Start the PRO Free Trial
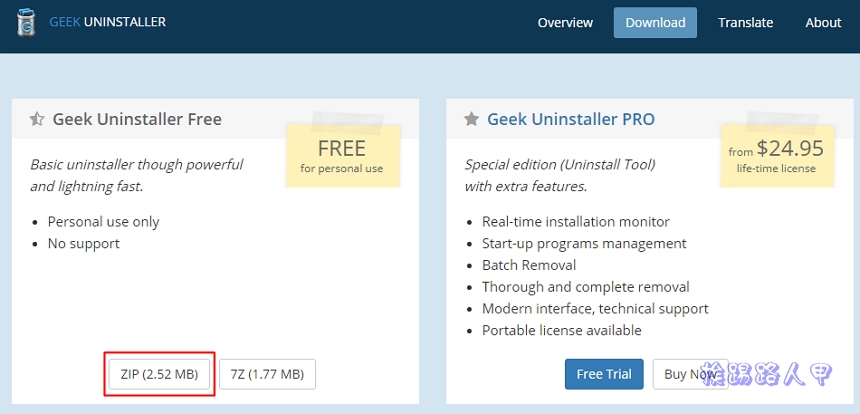860x414 pixels. click(604, 375)
